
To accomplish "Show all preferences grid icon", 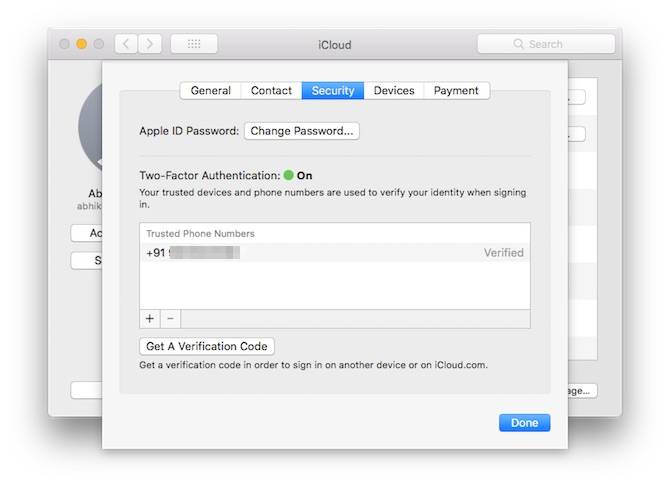I will (194, 44).
